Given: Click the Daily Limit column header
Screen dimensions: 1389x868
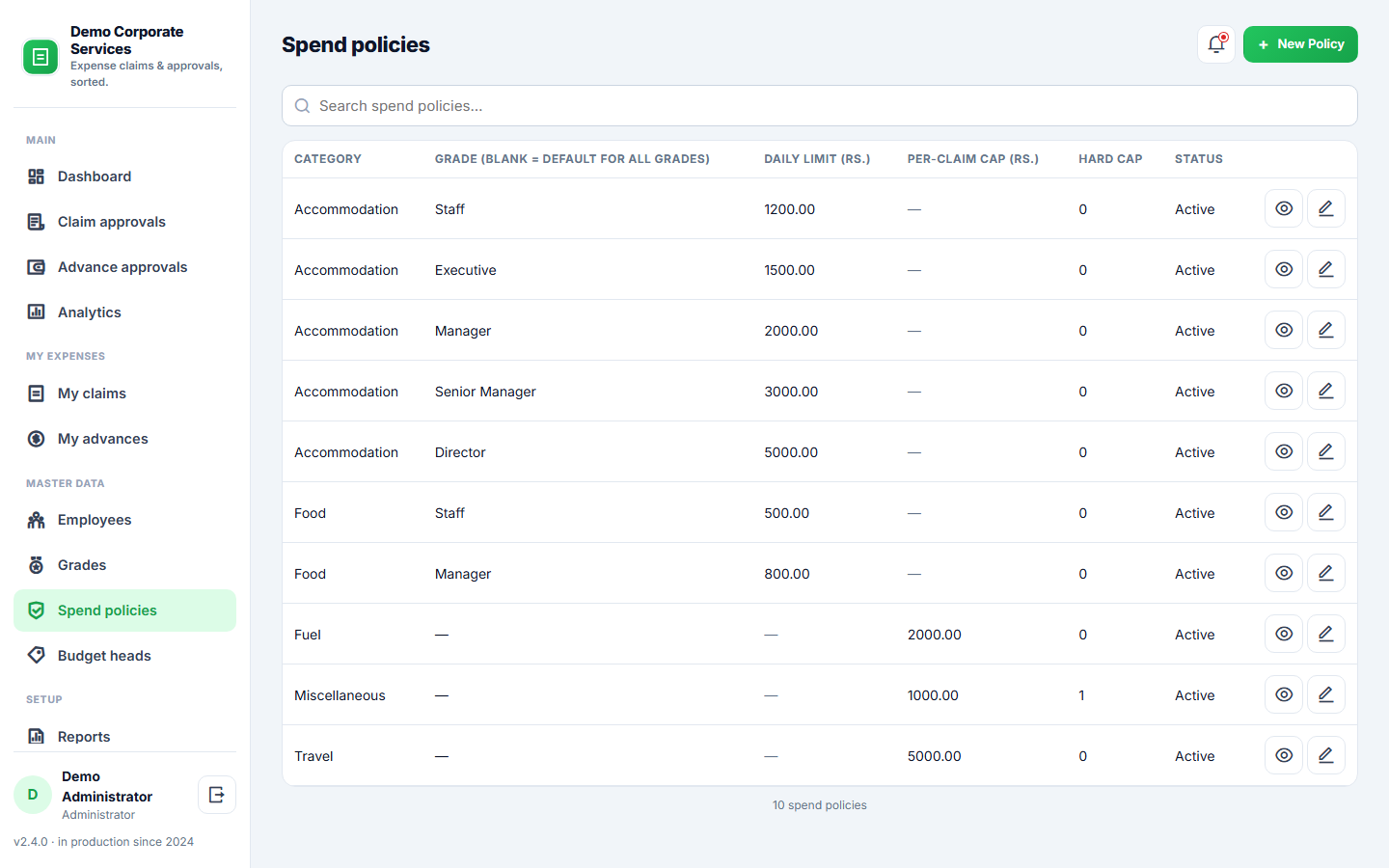Looking at the screenshot, I should pos(817,159).
